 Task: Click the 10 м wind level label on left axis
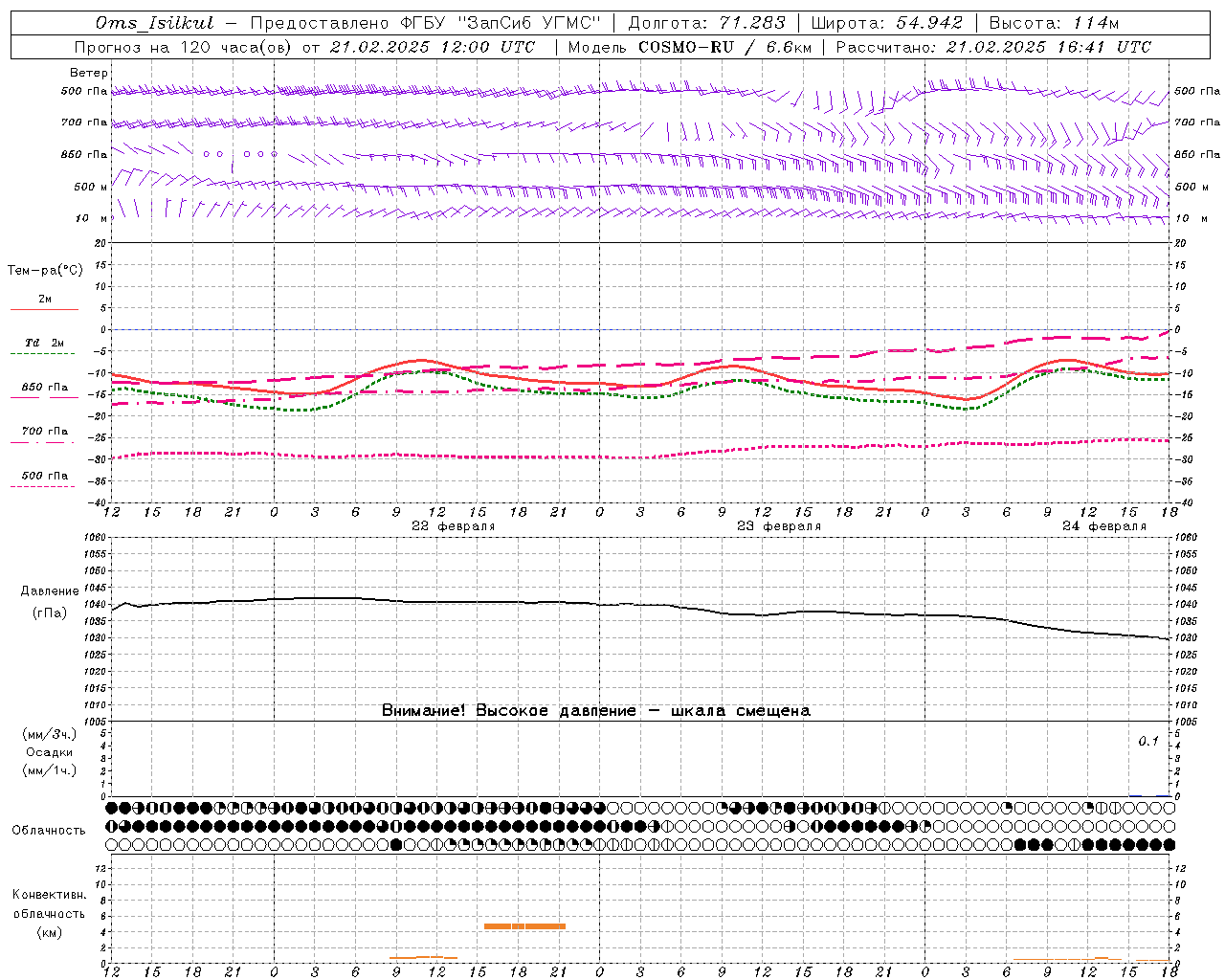(92, 218)
